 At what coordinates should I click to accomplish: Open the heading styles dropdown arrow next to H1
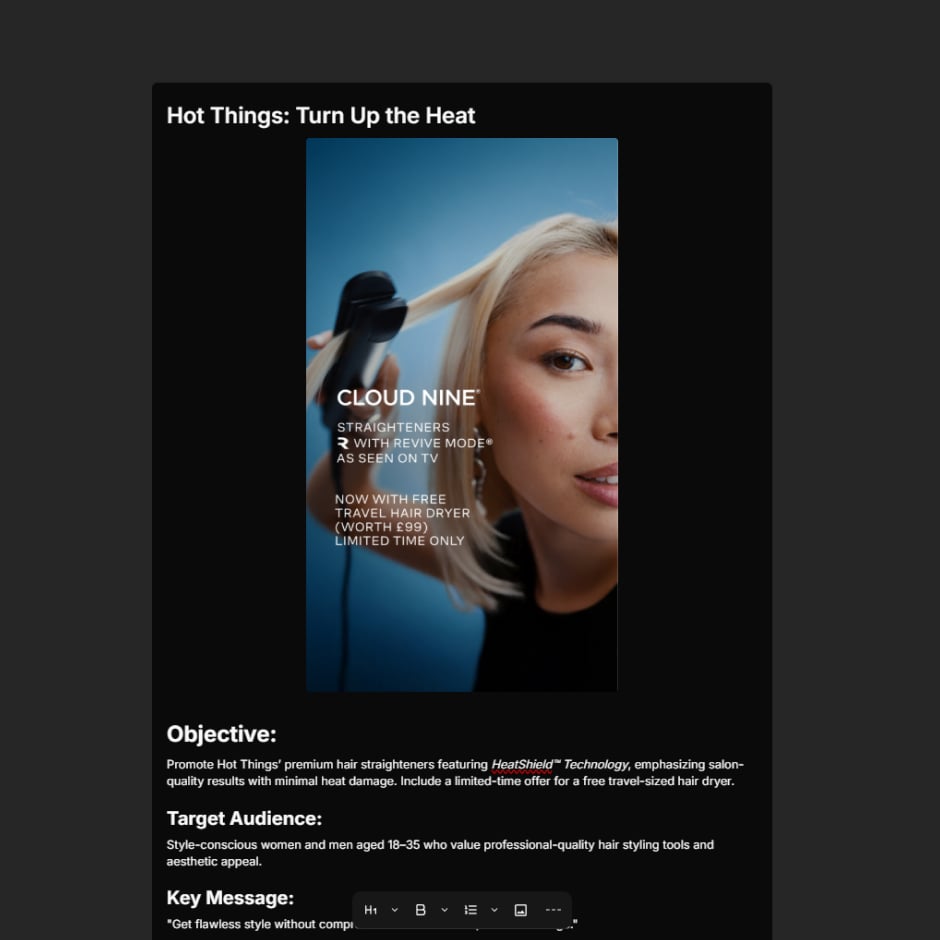point(394,910)
